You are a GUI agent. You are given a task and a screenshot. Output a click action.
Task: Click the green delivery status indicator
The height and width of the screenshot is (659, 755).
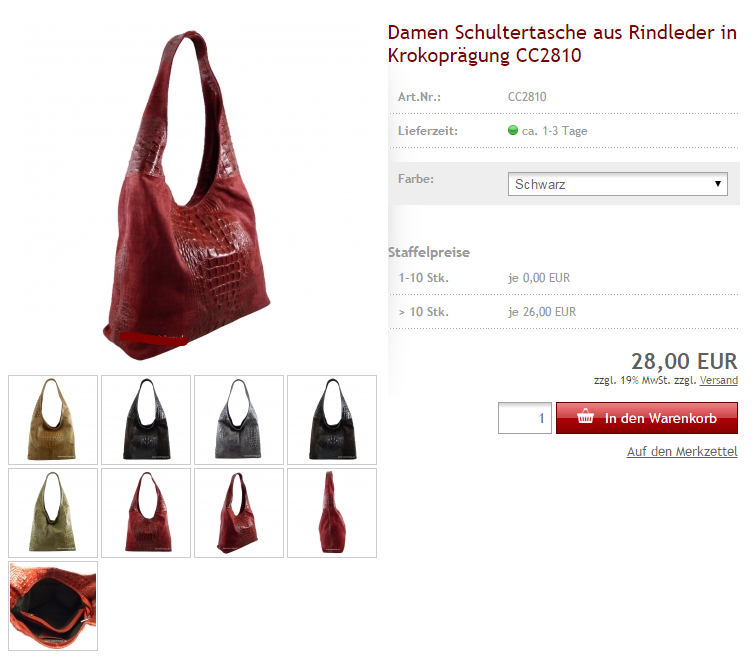pyautogui.click(x=513, y=130)
